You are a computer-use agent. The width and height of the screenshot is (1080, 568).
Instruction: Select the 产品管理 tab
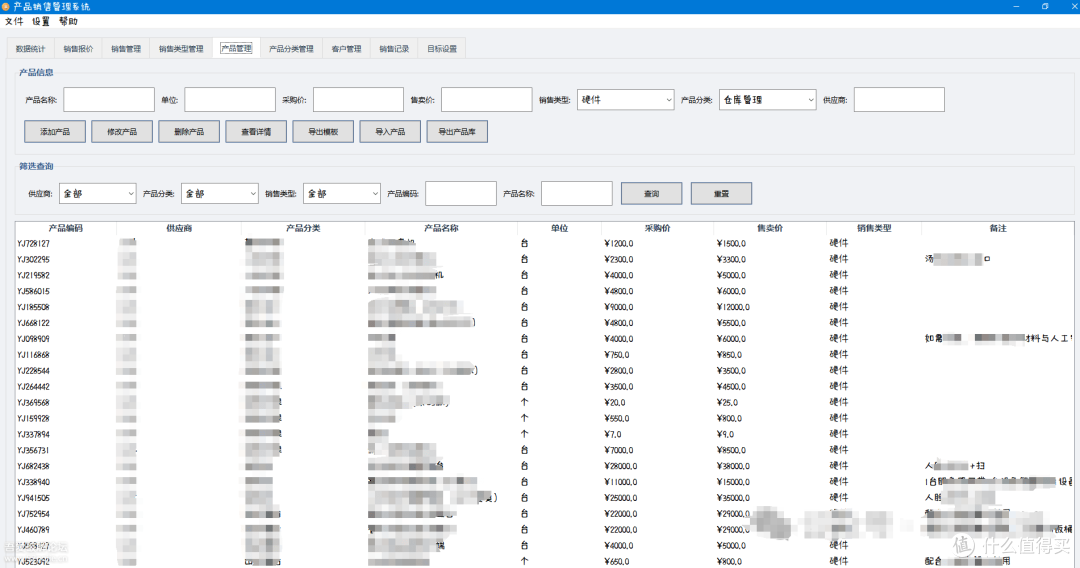(x=236, y=48)
